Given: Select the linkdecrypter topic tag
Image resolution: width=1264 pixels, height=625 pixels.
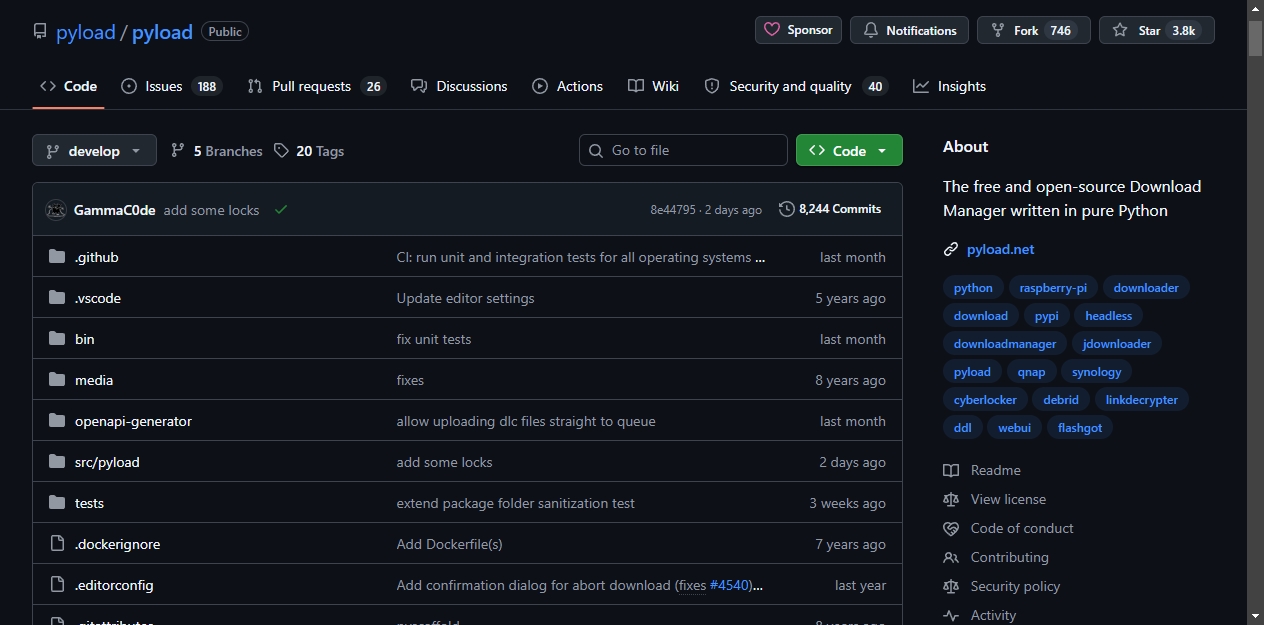Looking at the screenshot, I should coord(1142,400).
